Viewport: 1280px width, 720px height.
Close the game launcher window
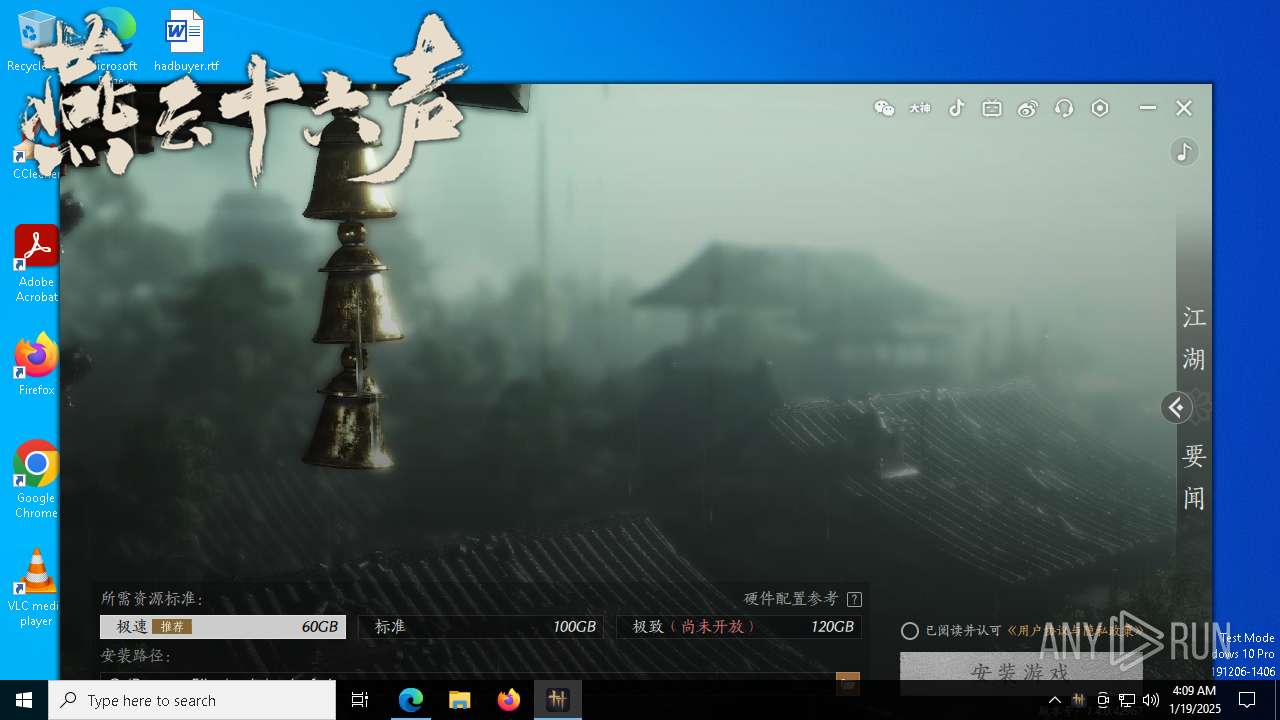[1184, 108]
